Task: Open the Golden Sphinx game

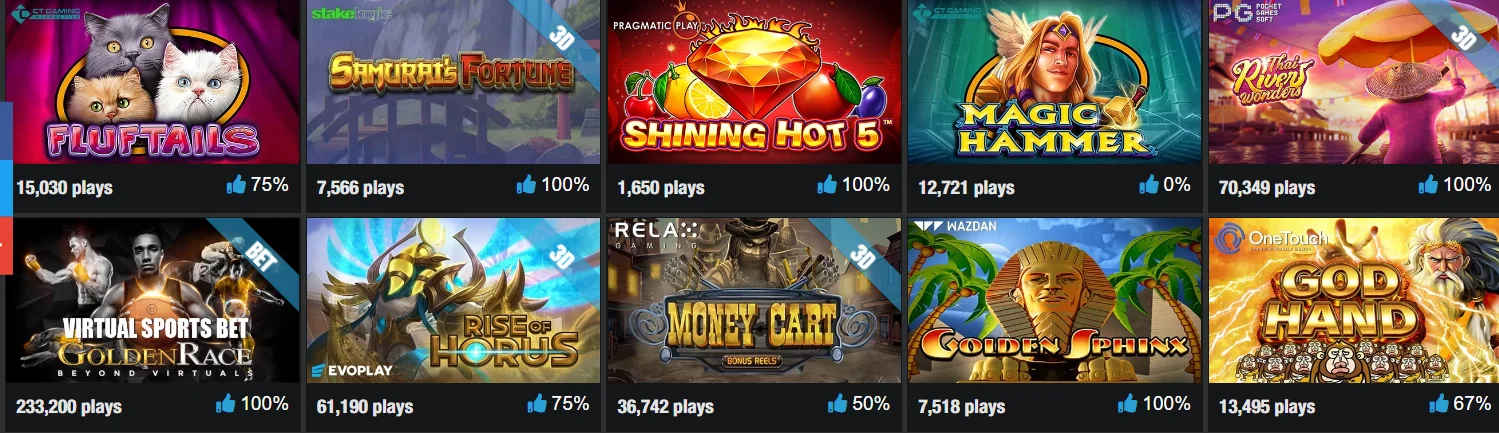Action: coord(1055,301)
